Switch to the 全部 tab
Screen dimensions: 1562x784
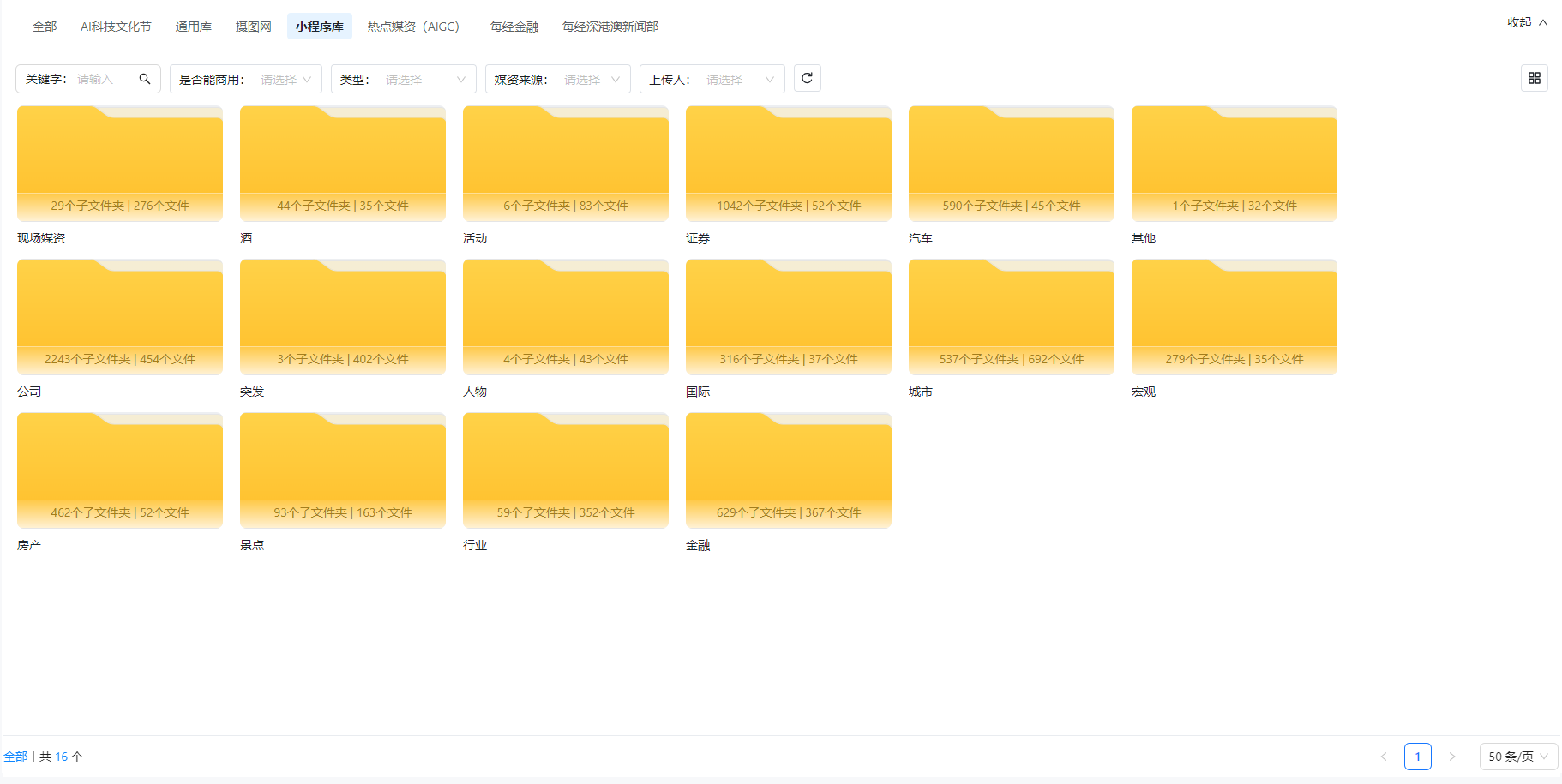(x=45, y=27)
